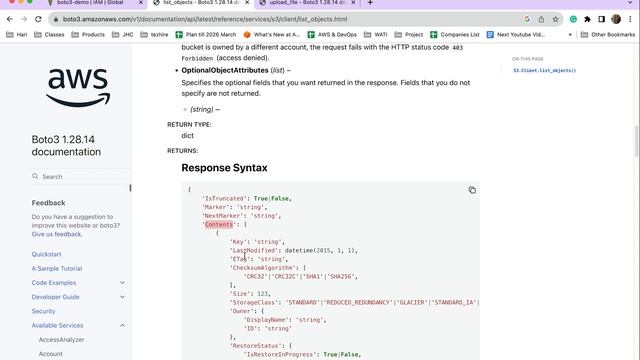Open the Code Examples sidebar link
Screen dimensions: 640x360
coord(54,283)
